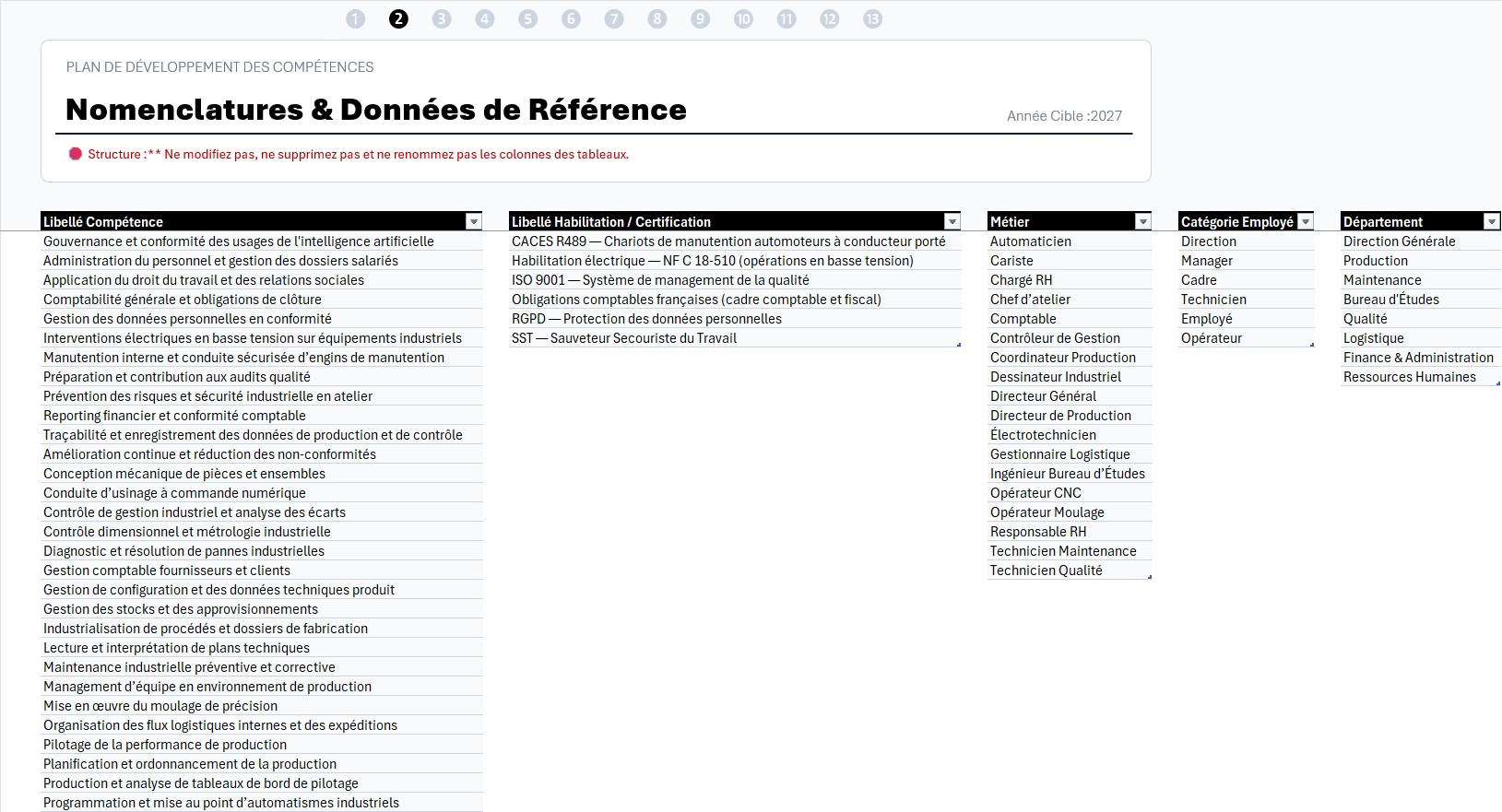Select the 'Manager' category cell
Image resolution: width=1502 pixels, height=812 pixels.
[x=1247, y=261]
